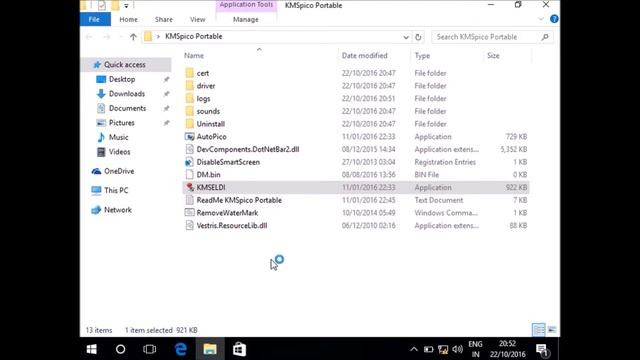This screenshot has width=640, height=360.
Task: Select the logs folder icon
Action: tap(189, 98)
